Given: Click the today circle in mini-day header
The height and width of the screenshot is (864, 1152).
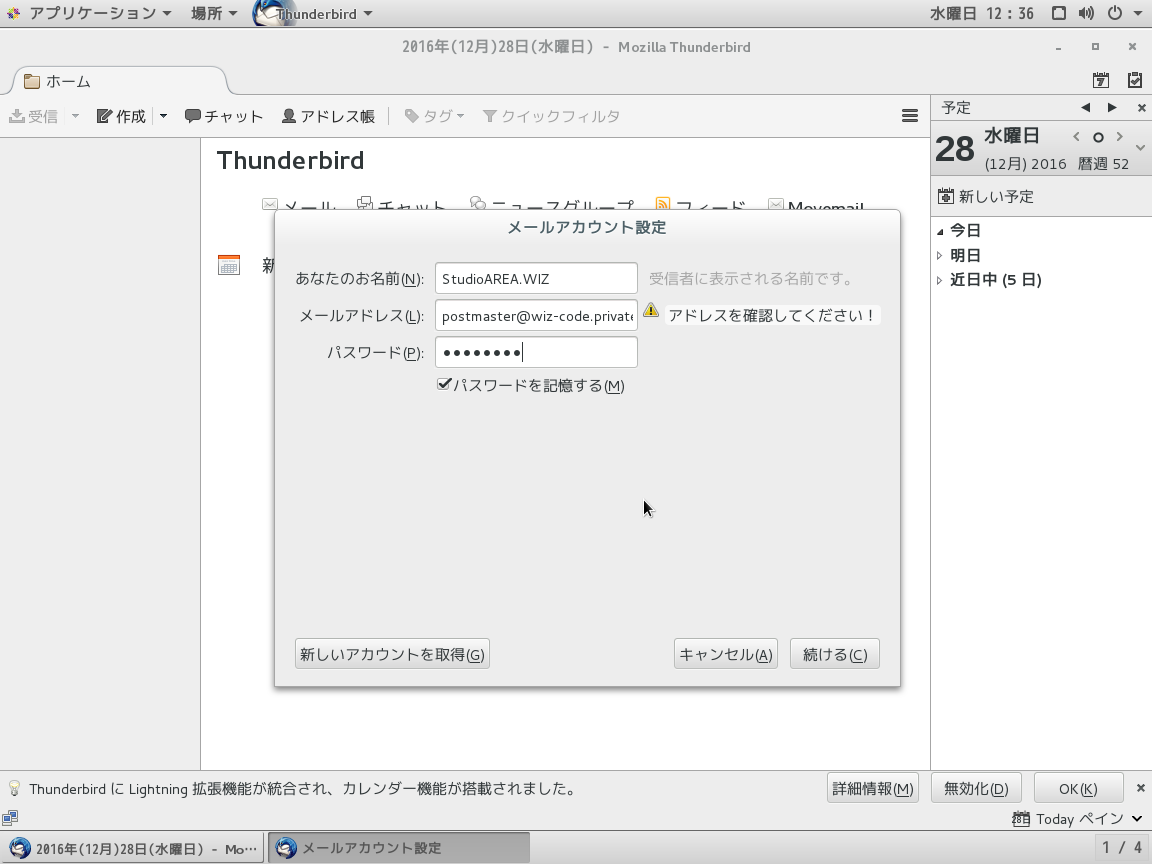Looking at the screenshot, I should [x=1098, y=137].
